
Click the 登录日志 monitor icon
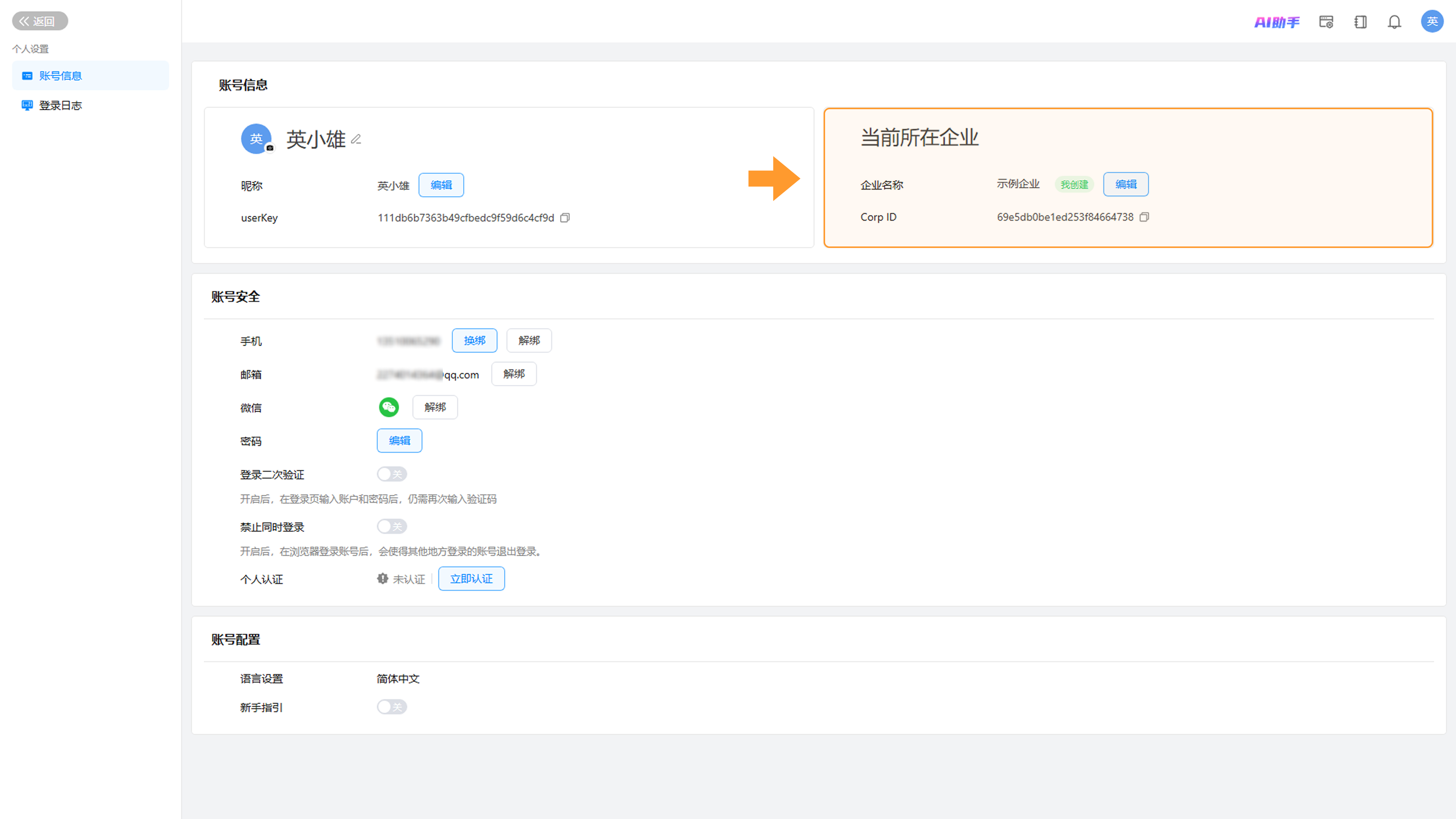pos(27,105)
